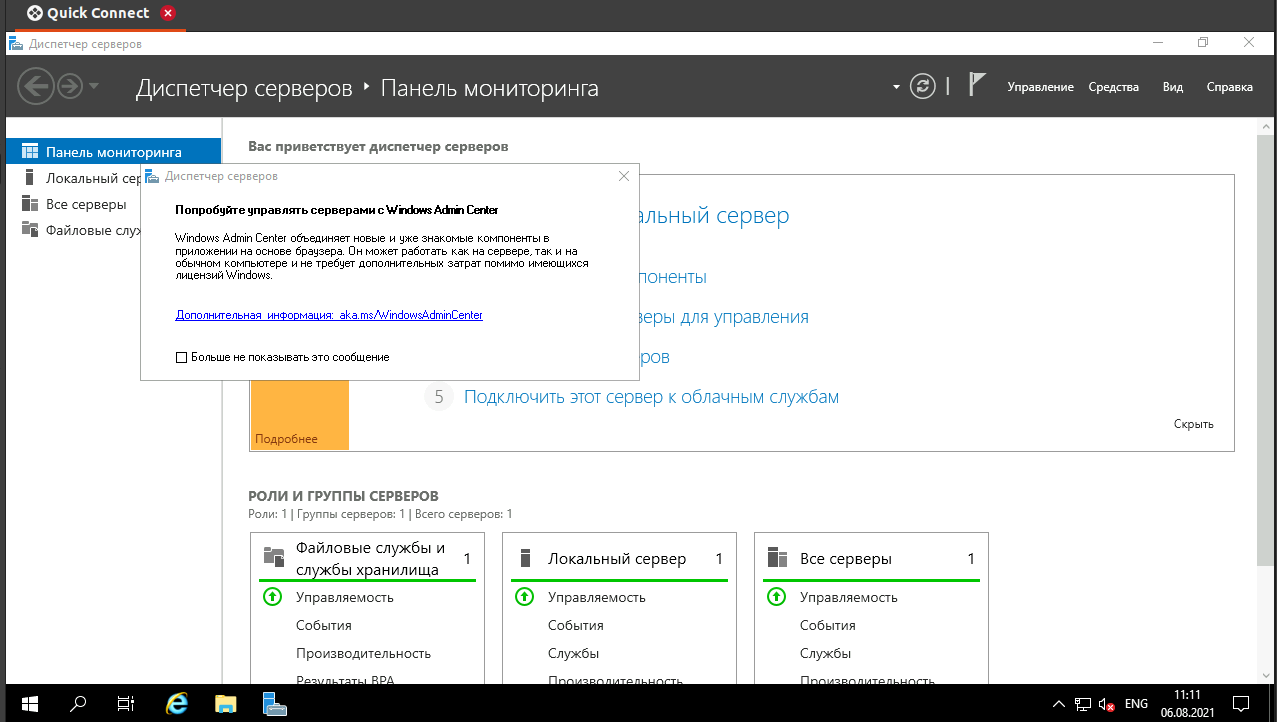Select Локальный сервер in sidebar
The width and height of the screenshot is (1277, 722).
(x=75, y=178)
